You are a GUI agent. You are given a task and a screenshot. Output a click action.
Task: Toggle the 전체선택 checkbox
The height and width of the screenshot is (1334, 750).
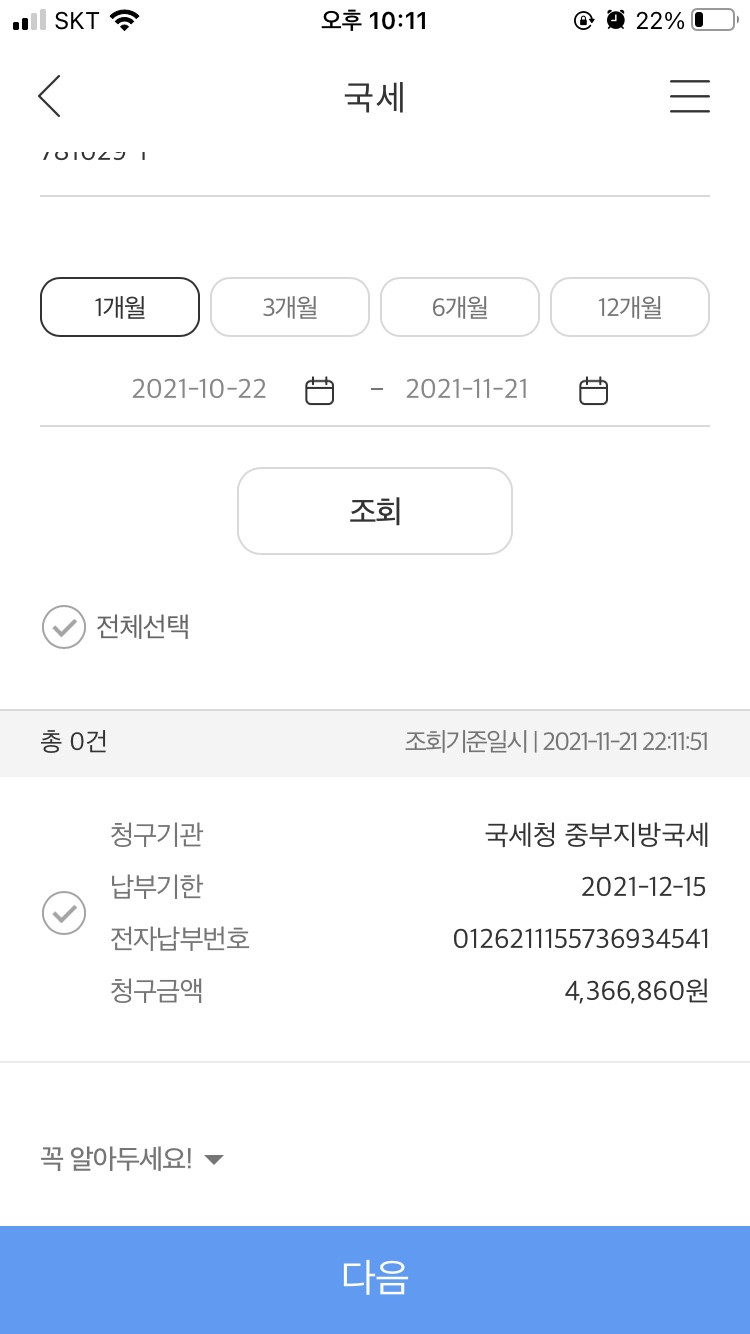[x=64, y=627]
